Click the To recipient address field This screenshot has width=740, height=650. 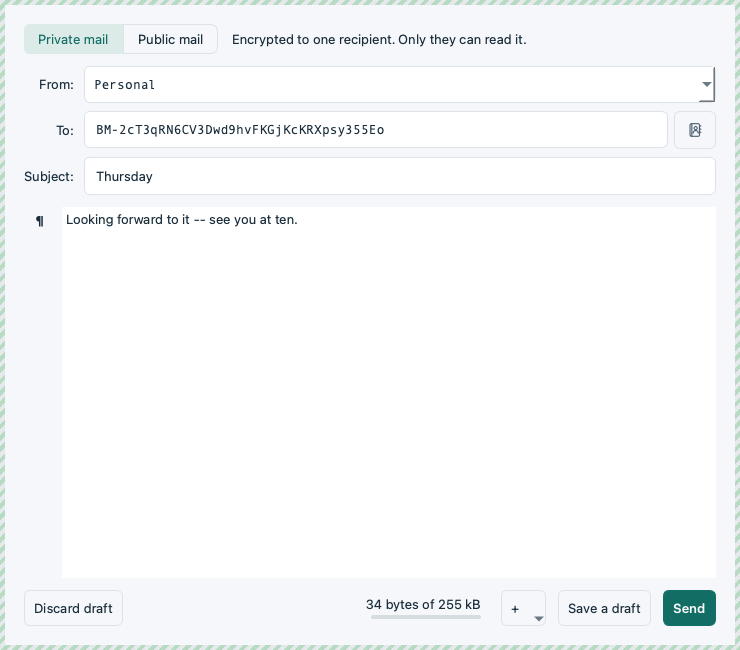pos(376,130)
